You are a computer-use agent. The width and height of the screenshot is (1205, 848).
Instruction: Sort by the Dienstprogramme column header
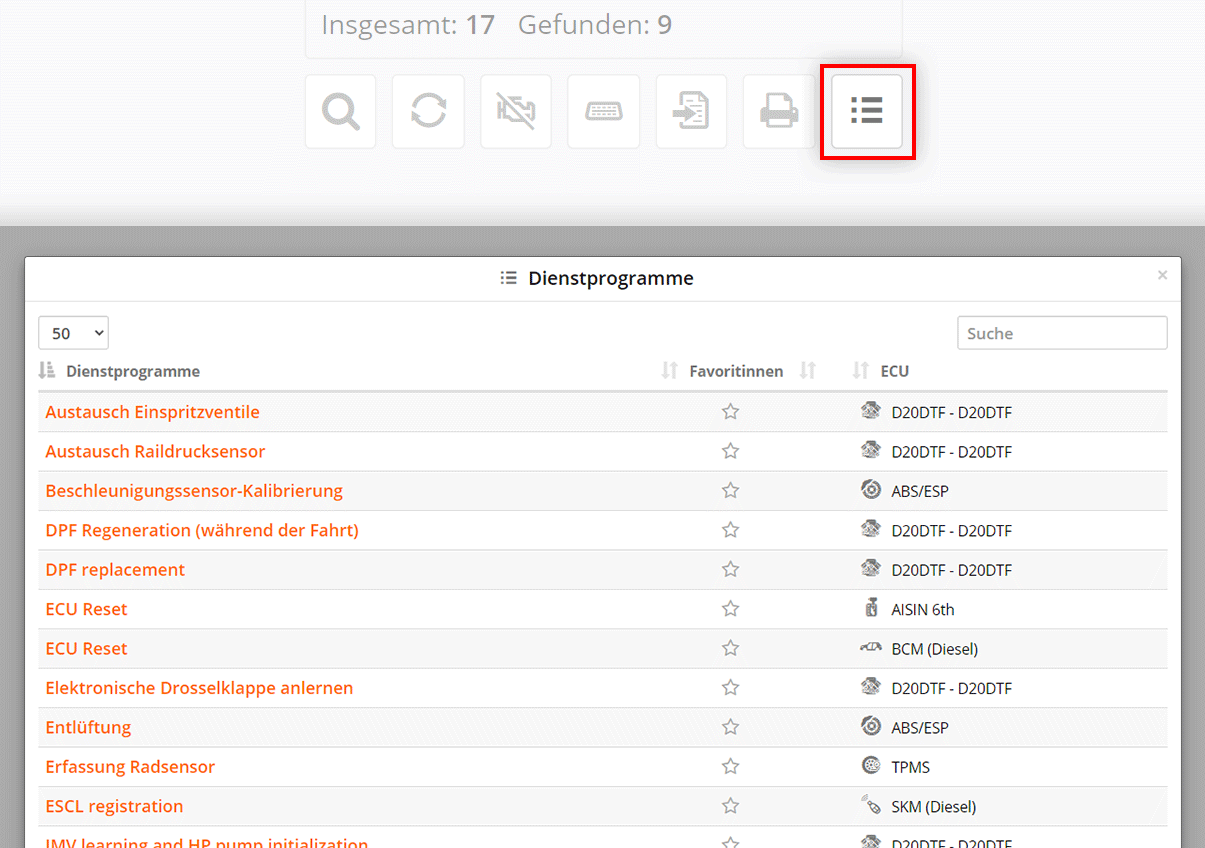(133, 371)
